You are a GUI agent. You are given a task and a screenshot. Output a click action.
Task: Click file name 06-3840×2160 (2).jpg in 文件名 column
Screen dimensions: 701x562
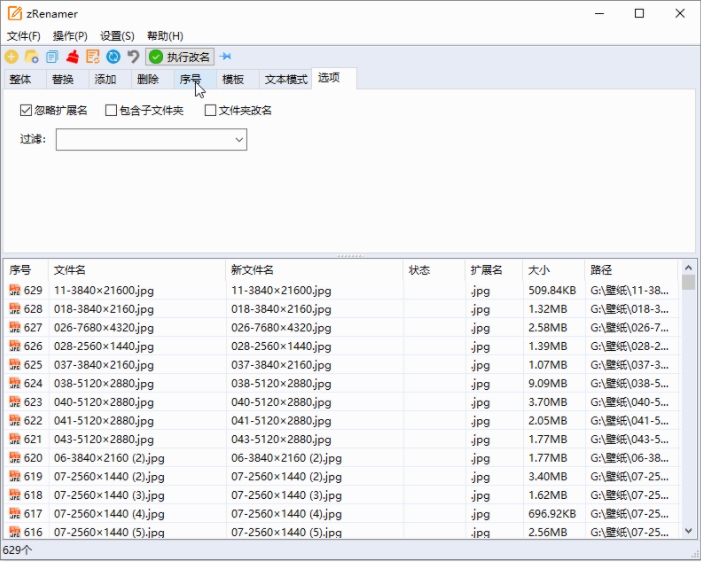pos(109,458)
